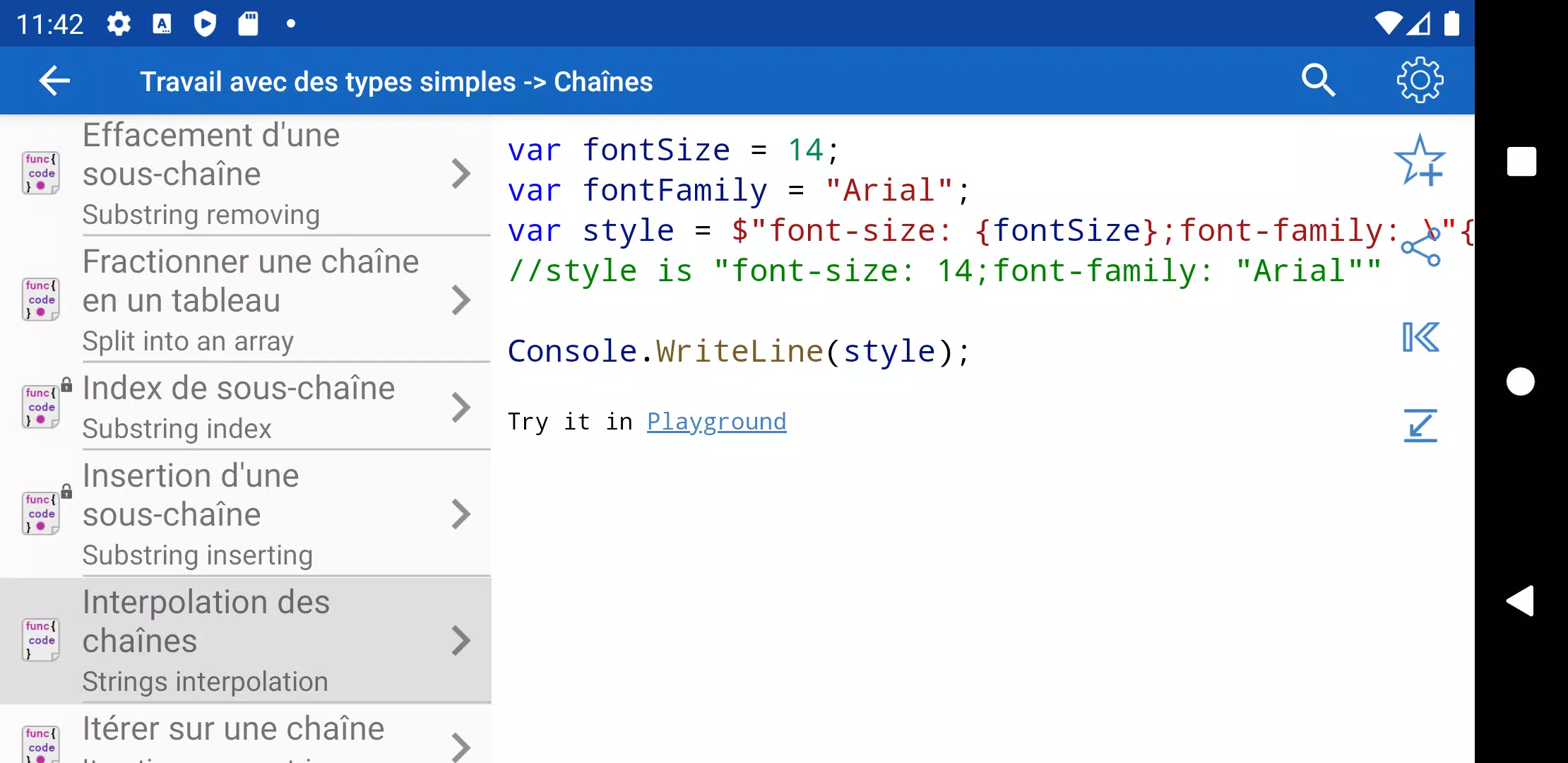Image resolution: width=1568 pixels, height=763 pixels.
Task: Tap the Strings interpolation subtitle
Action: pos(205,682)
